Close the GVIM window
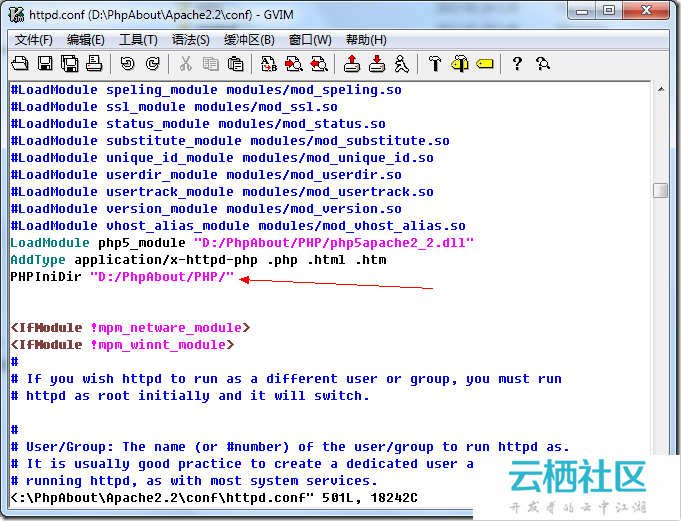This screenshot has height=521, width=681. click(646, 10)
